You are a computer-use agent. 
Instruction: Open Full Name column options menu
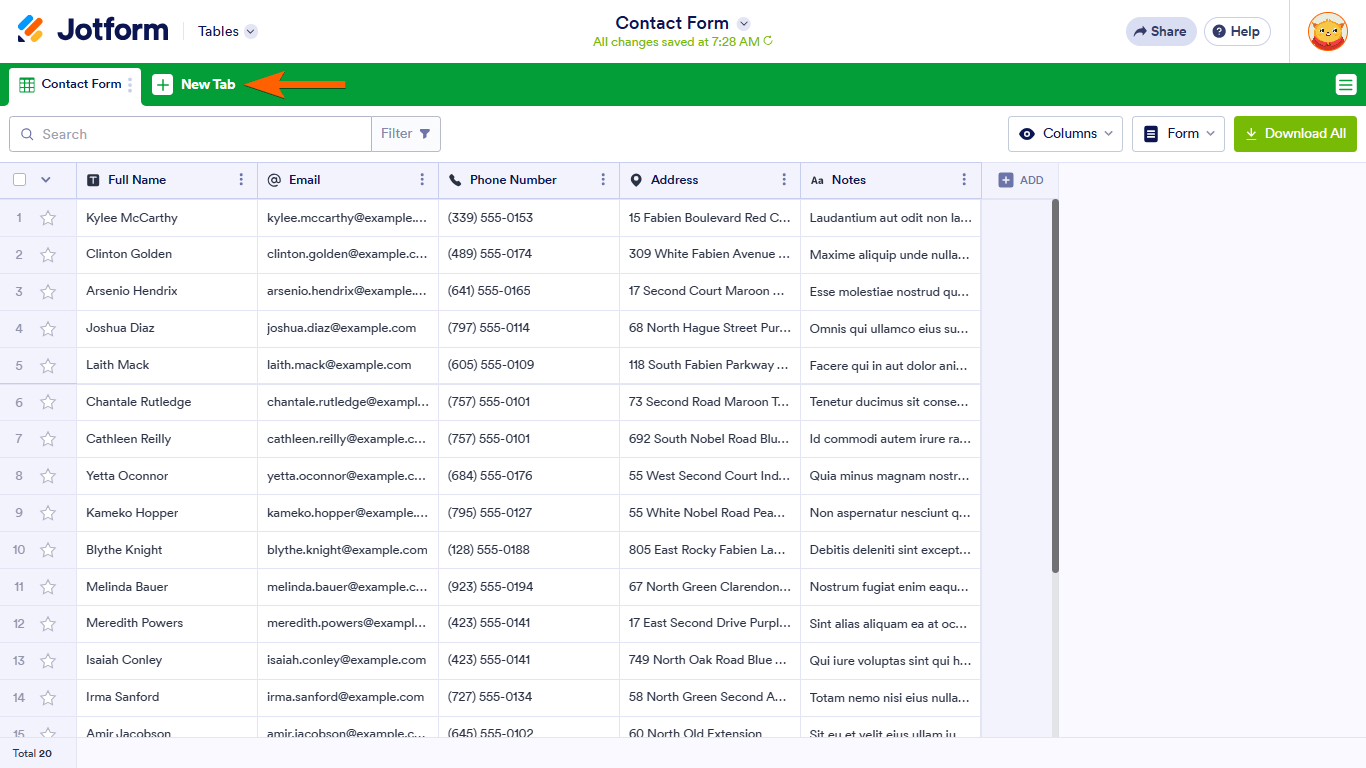click(241, 180)
